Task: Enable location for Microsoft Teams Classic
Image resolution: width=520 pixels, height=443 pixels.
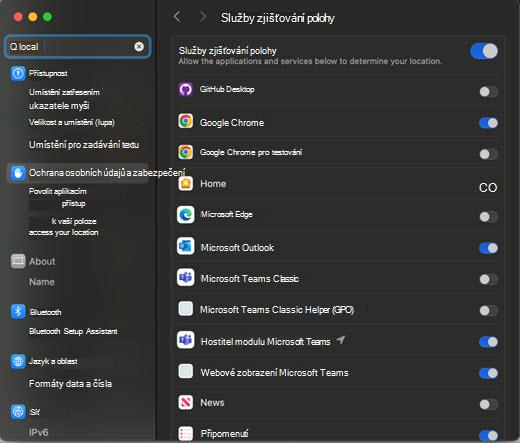Action: 489,279
